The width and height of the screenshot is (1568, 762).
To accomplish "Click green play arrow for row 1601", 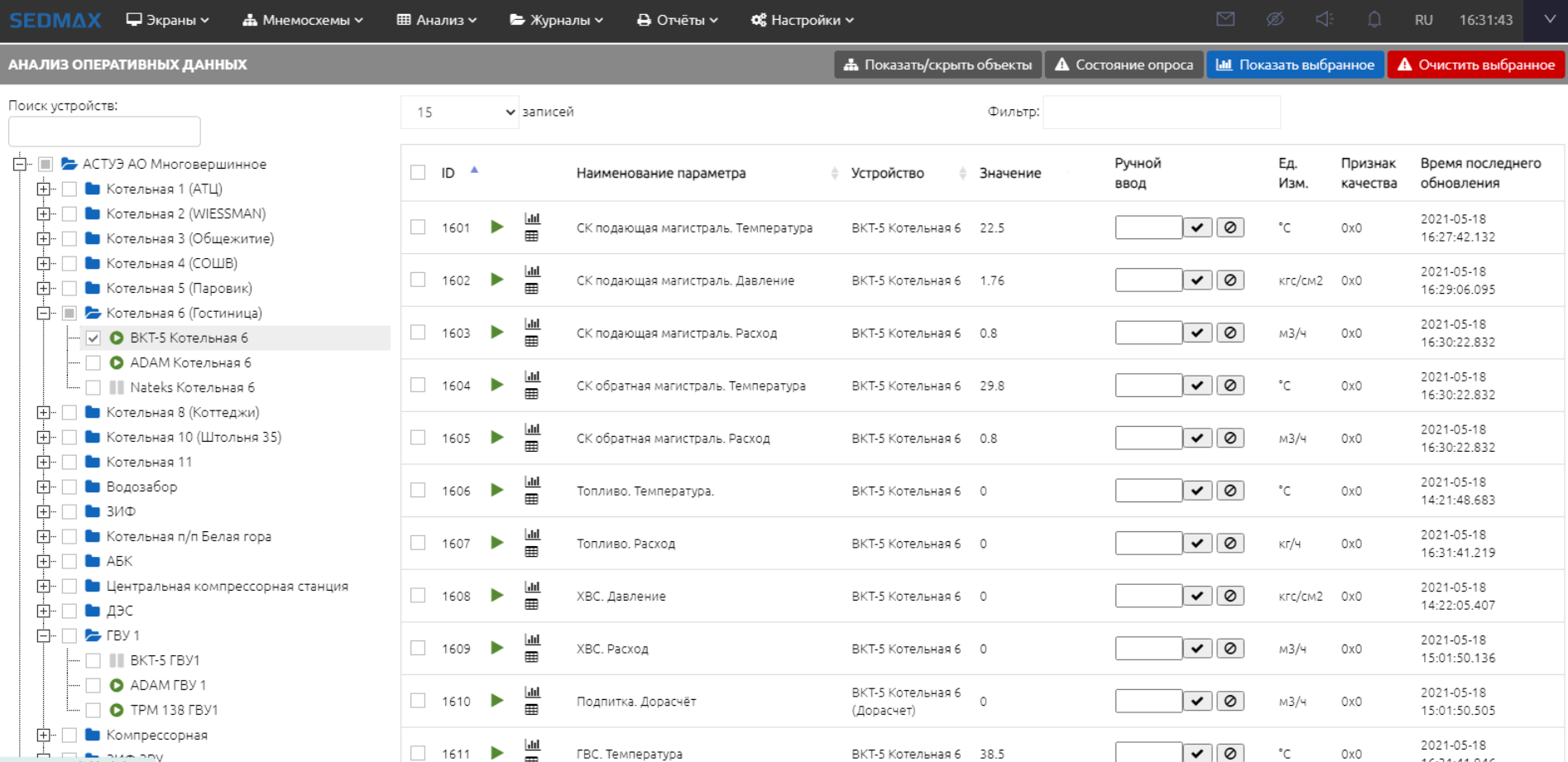I will click(x=496, y=227).
